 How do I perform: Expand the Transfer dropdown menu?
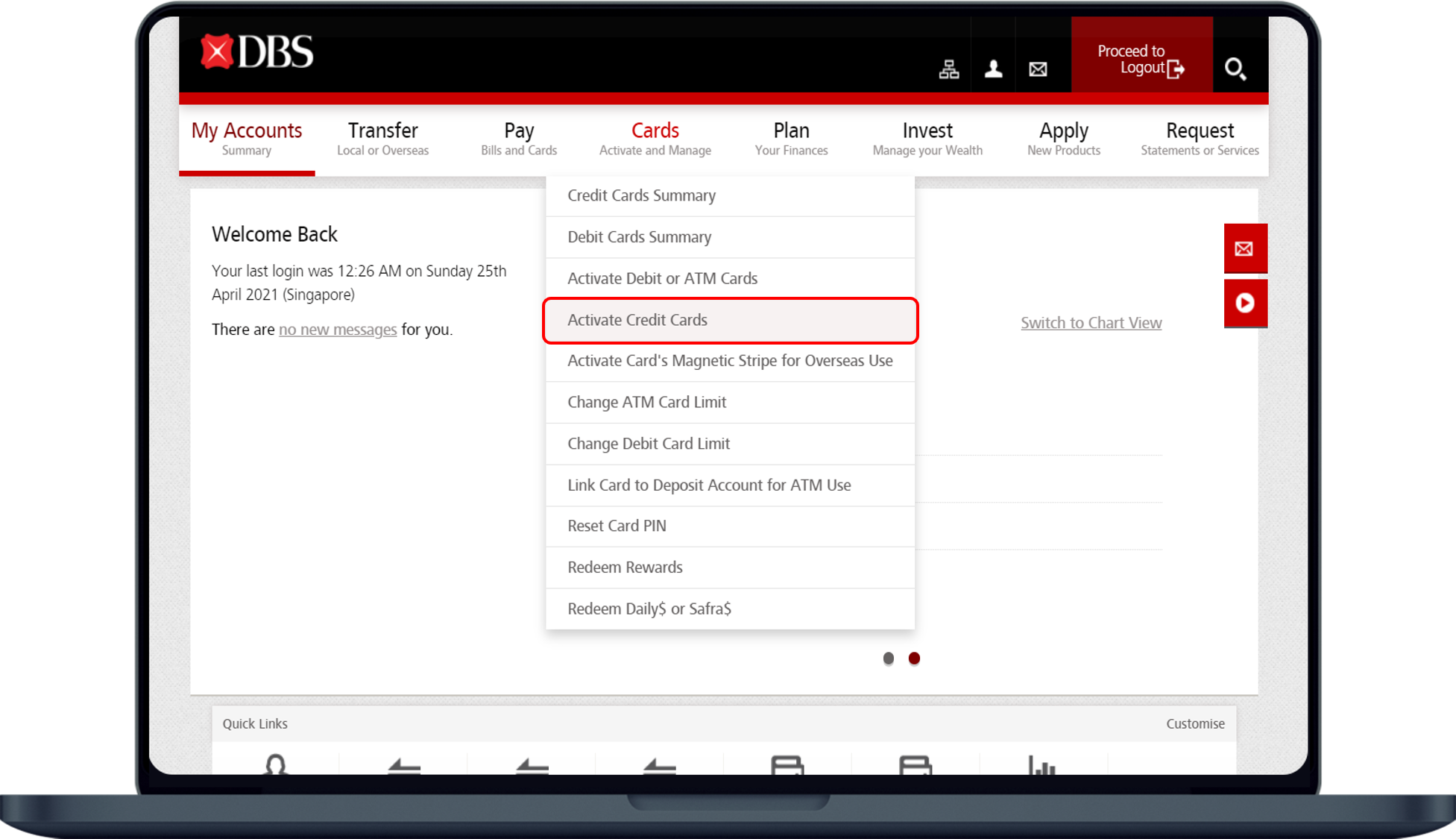[382, 139]
